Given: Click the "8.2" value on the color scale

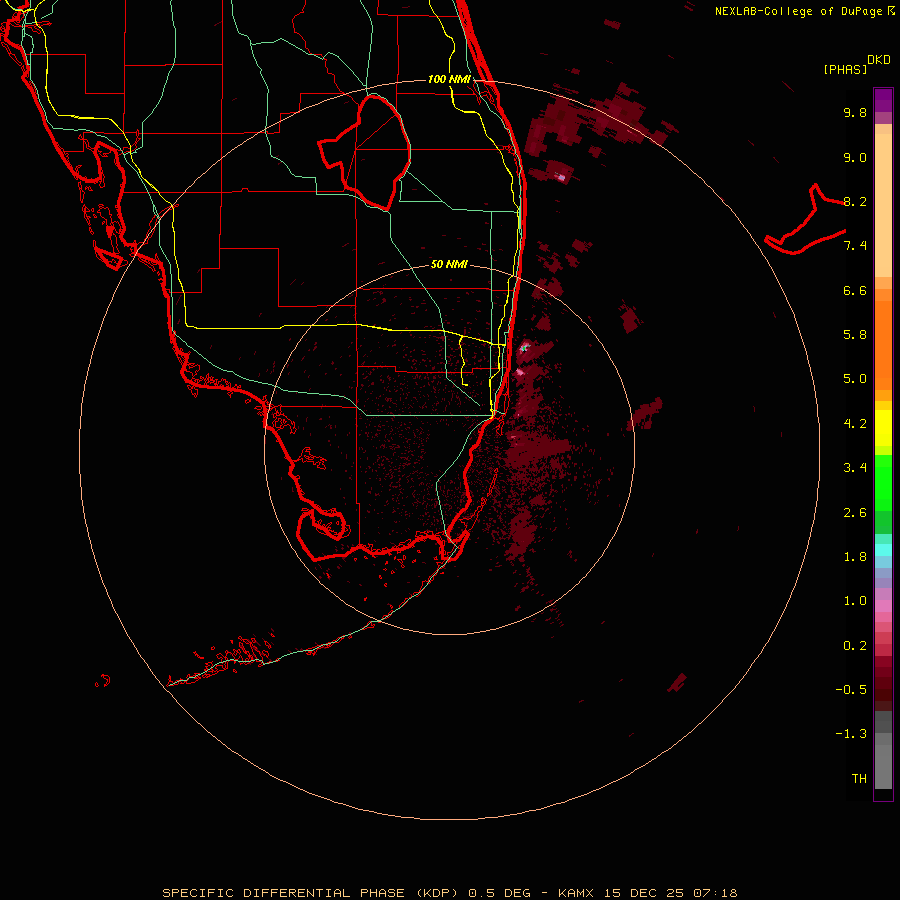Looking at the screenshot, I should coord(855,201).
